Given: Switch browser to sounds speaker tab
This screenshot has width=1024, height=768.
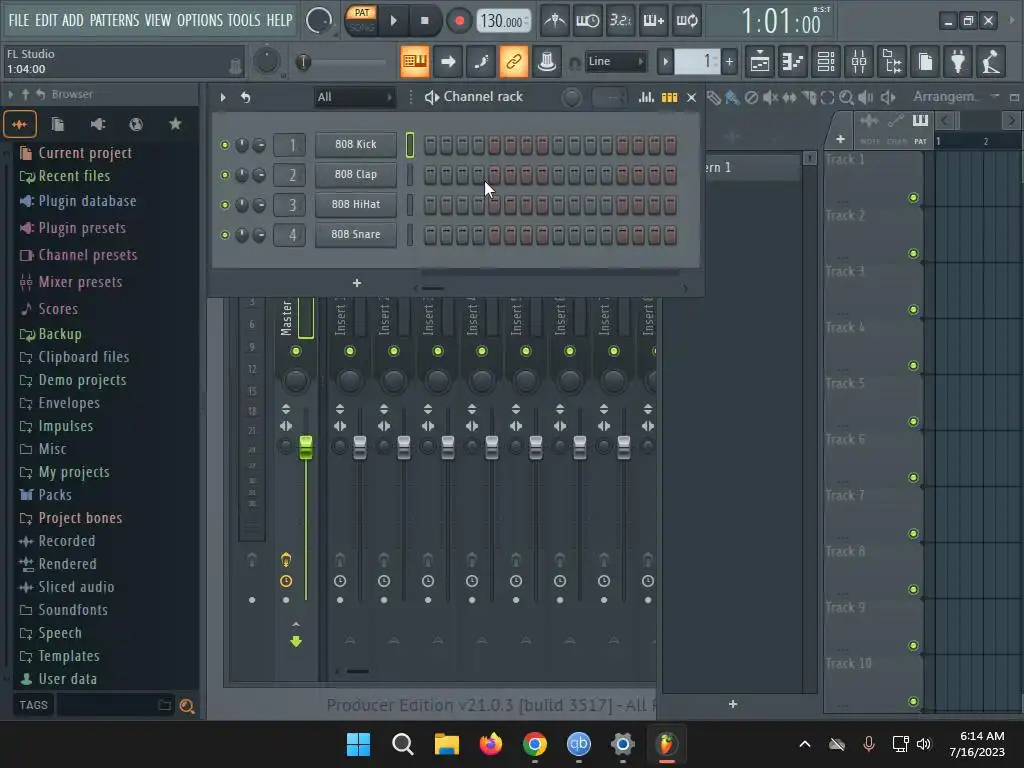Looking at the screenshot, I should pyautogui.click(x=97, y=124).
